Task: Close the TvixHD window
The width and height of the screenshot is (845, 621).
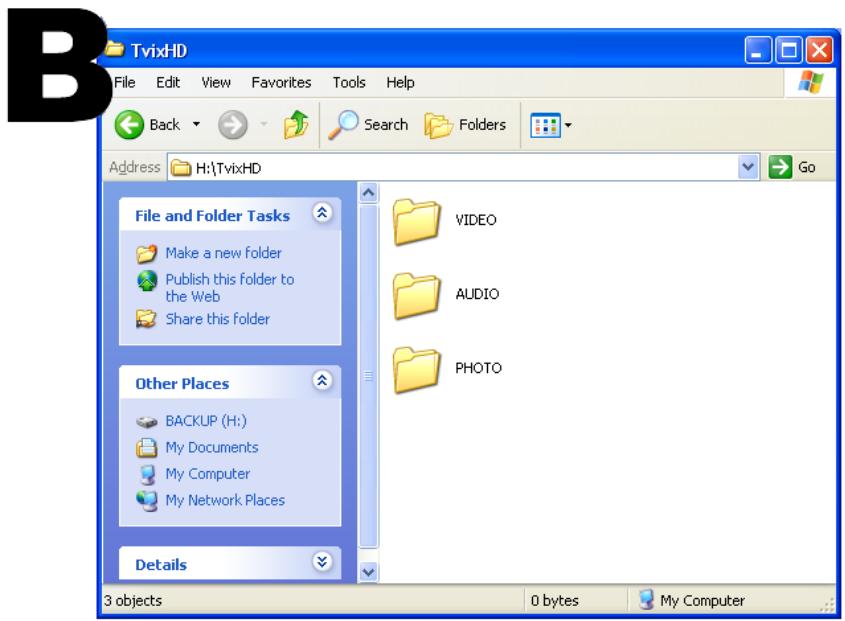Action: [820, 51]
